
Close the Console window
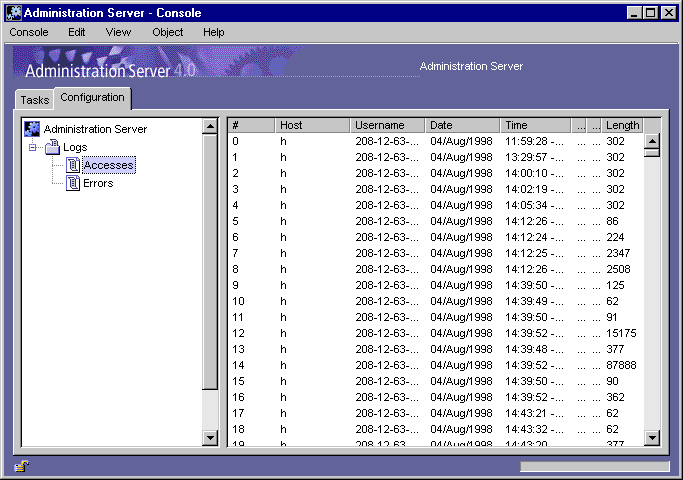[x=668, y=13]
